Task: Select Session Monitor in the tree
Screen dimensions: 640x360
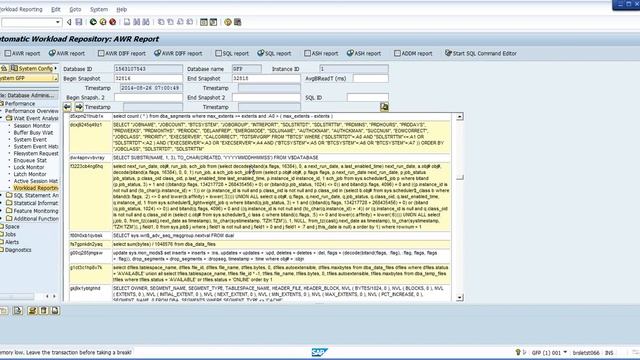Action: click(x=32, y=126)
